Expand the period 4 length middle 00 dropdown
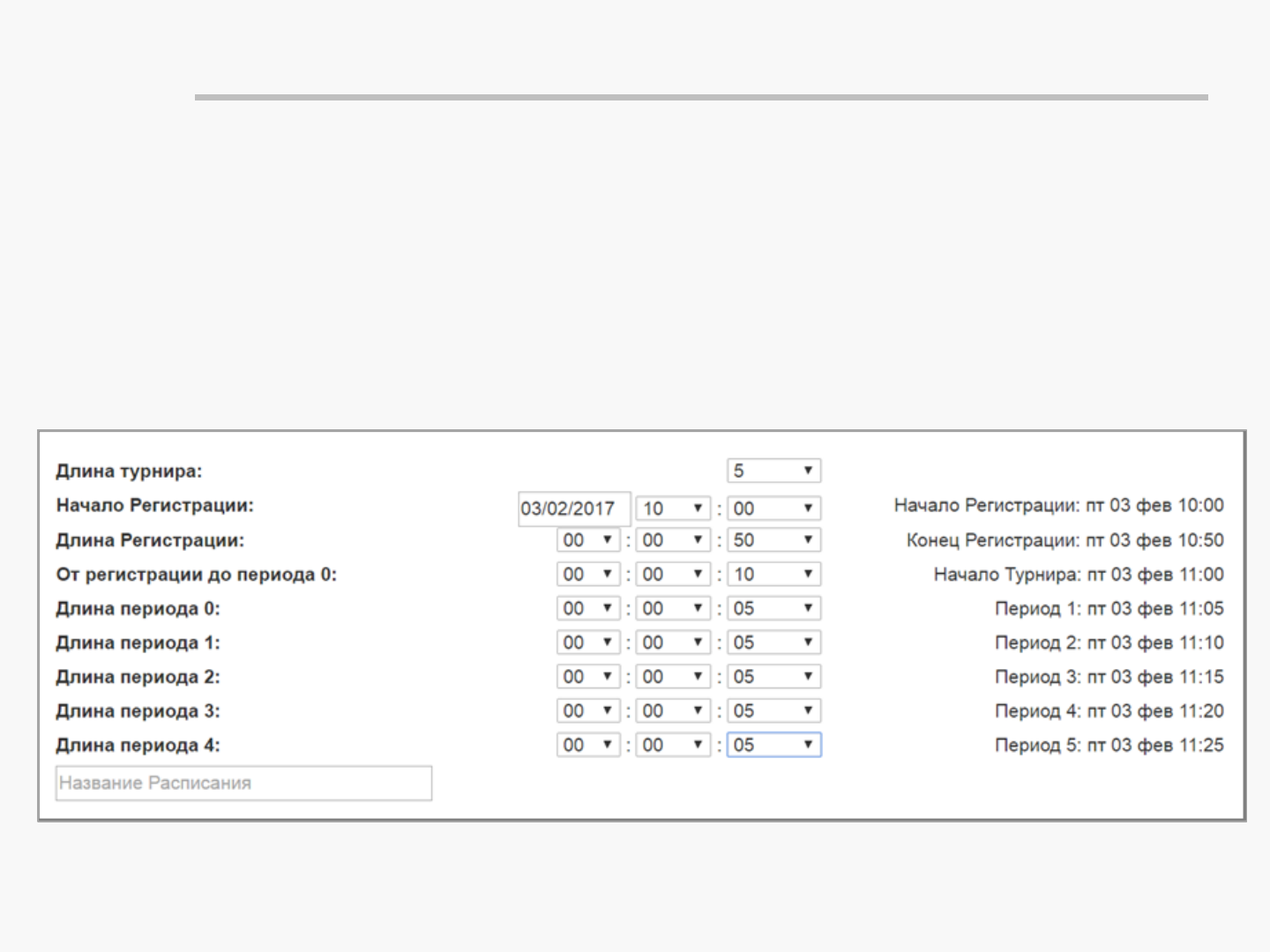The image size is (1270, 952). coord(673,745)
